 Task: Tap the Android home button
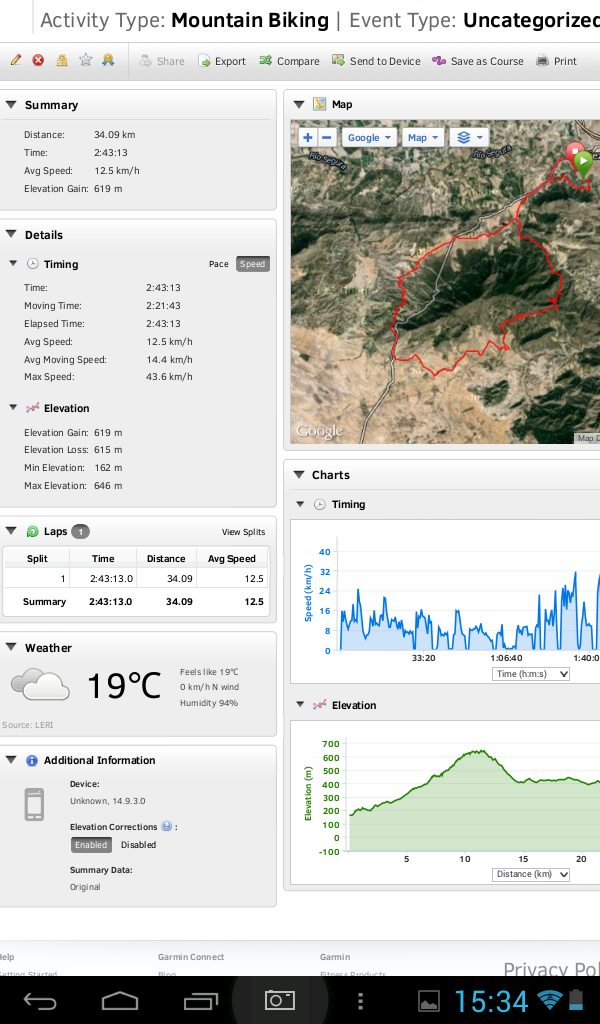120,1000
